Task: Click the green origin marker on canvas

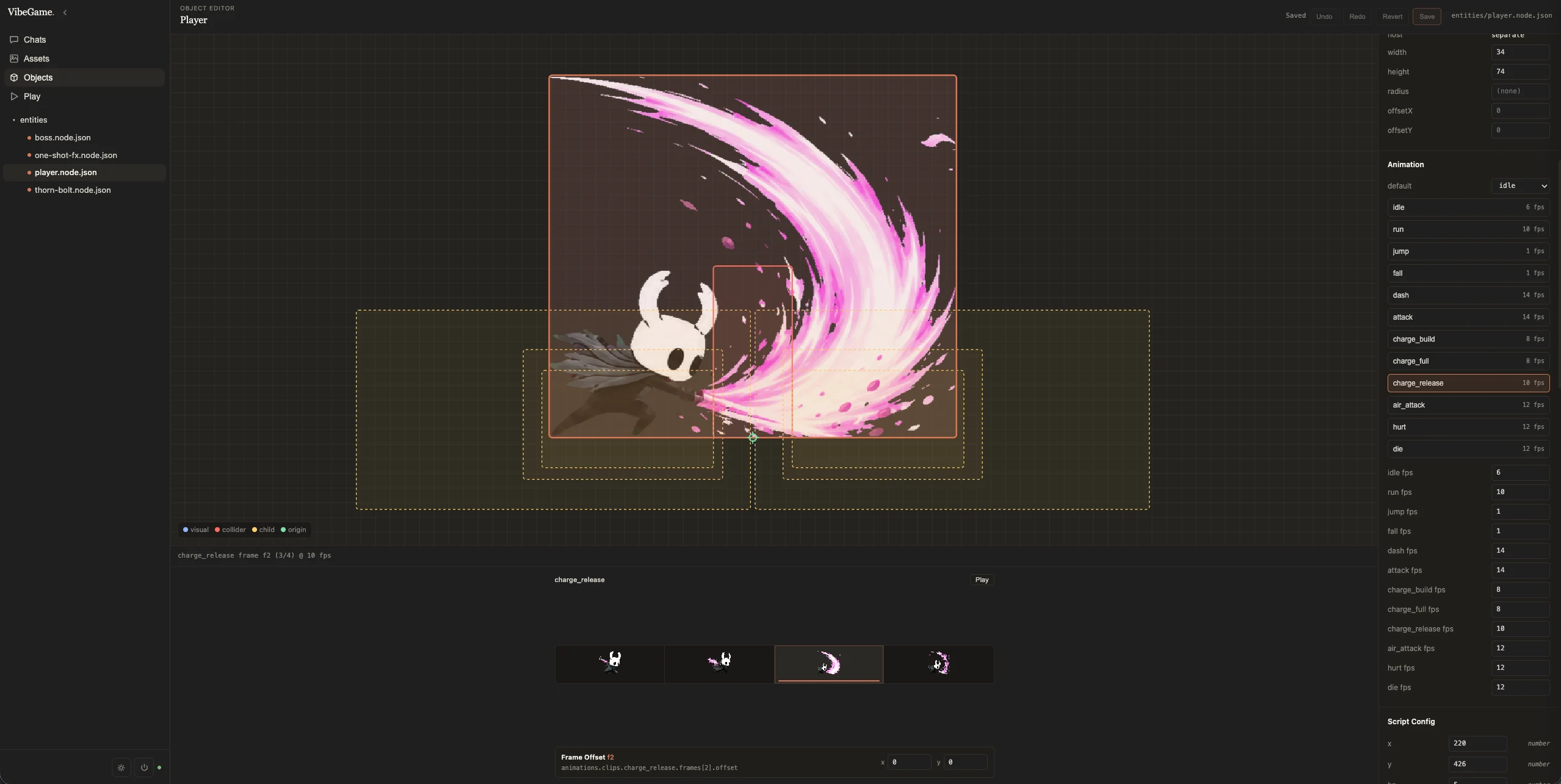Action: coord(753,437)
